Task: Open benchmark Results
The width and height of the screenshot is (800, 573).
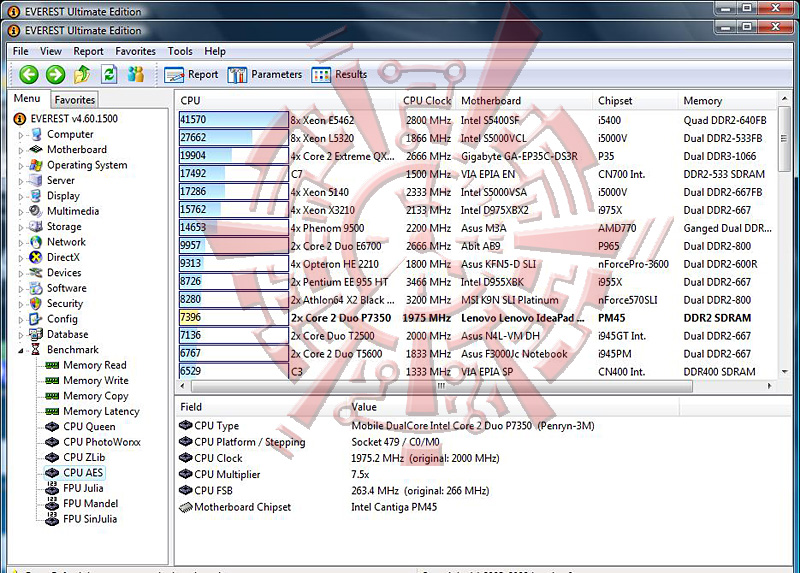Action: point(339,74)
